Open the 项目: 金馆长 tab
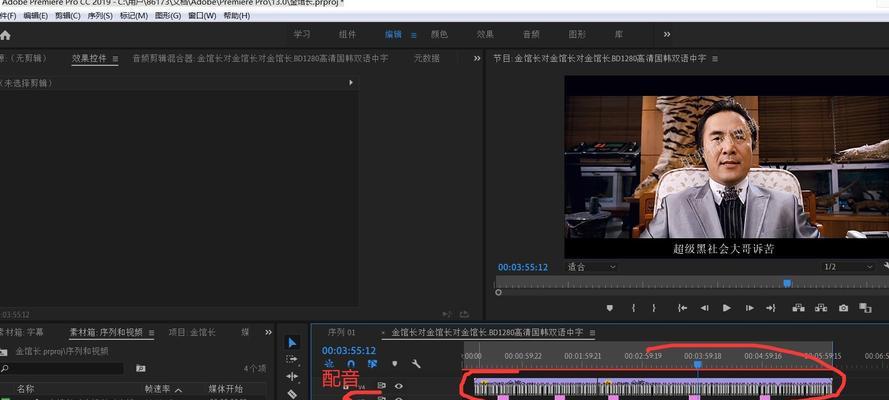889x400 pixels. [193, 333]
